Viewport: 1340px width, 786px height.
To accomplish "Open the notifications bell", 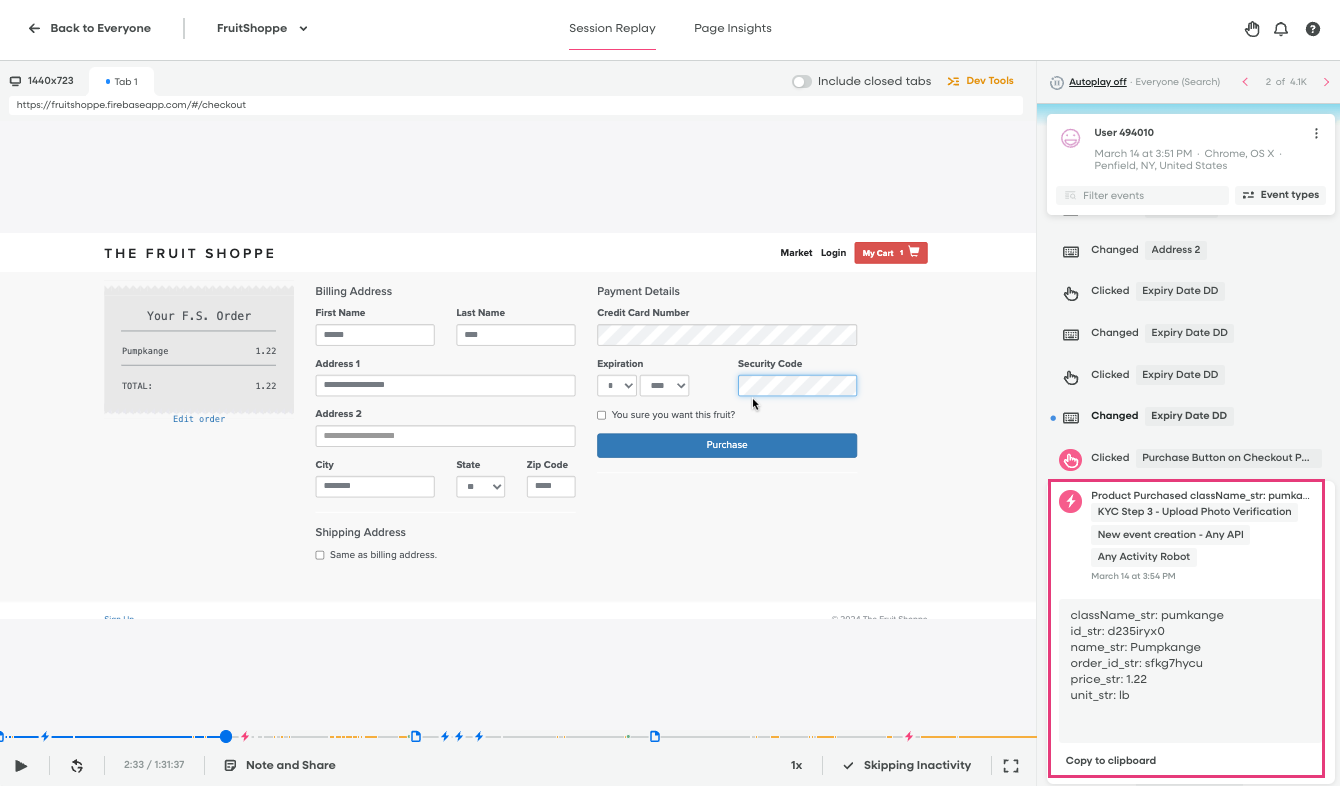I will click(1281, 29).
